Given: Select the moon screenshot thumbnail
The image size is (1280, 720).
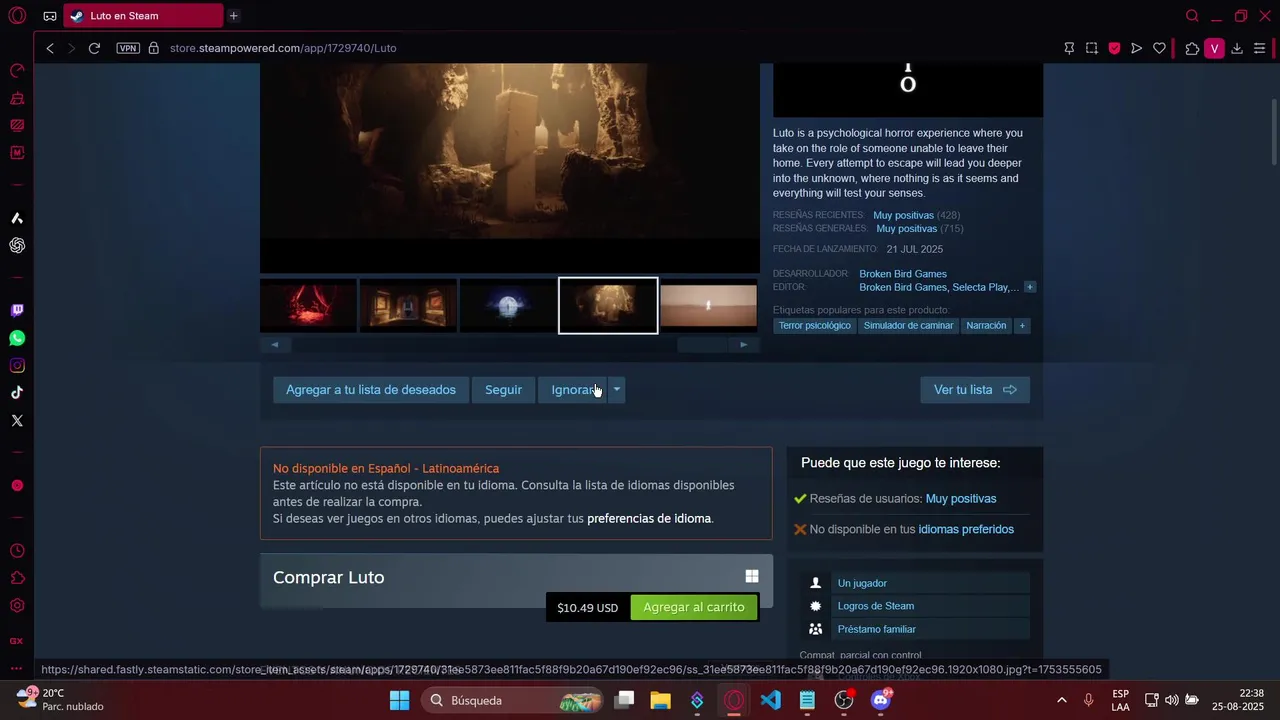Looking at the screenshot, I should click(x=508, y=306).
